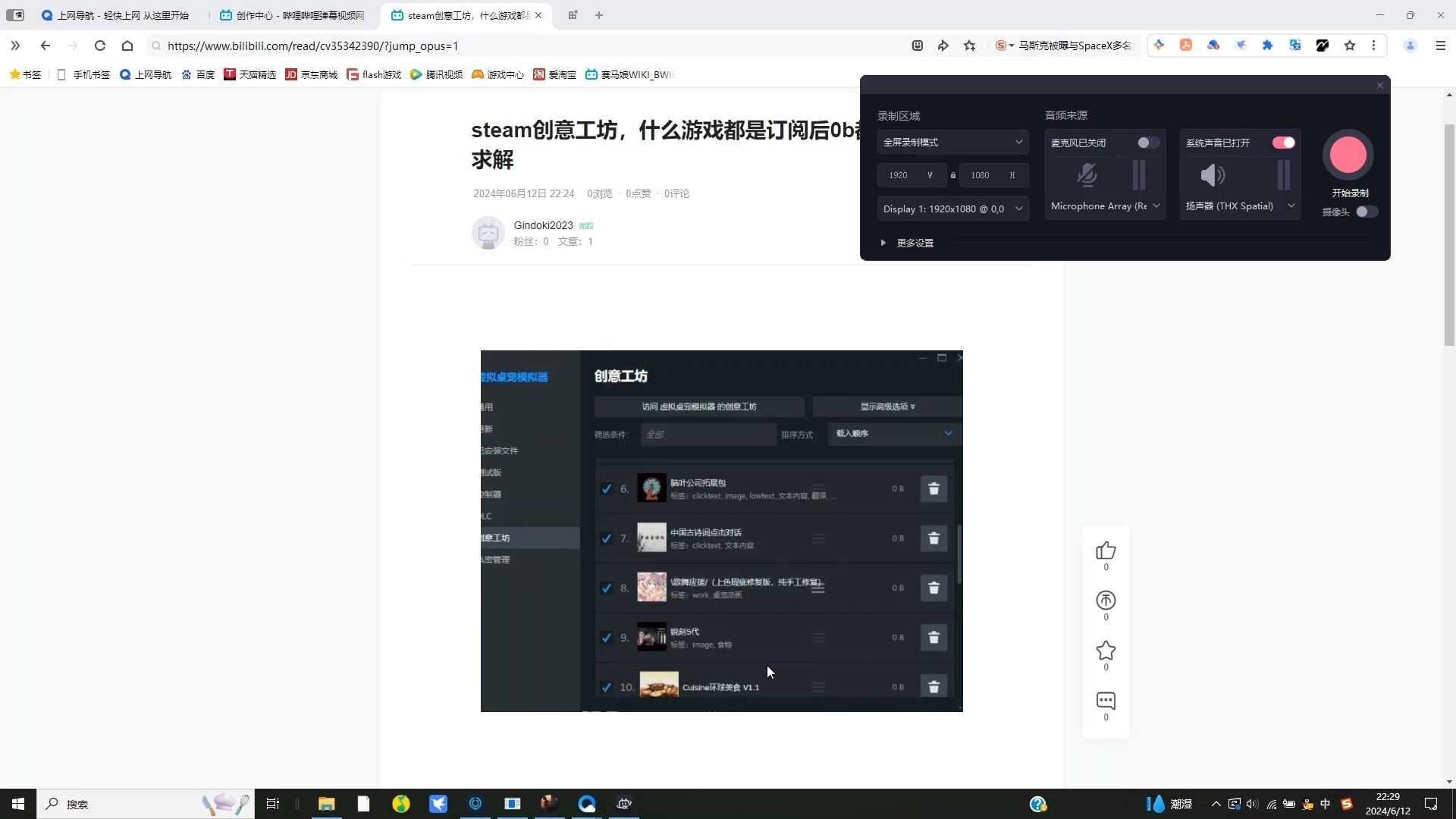
Task: Bookmark page with address bar star
Action: 969,45
